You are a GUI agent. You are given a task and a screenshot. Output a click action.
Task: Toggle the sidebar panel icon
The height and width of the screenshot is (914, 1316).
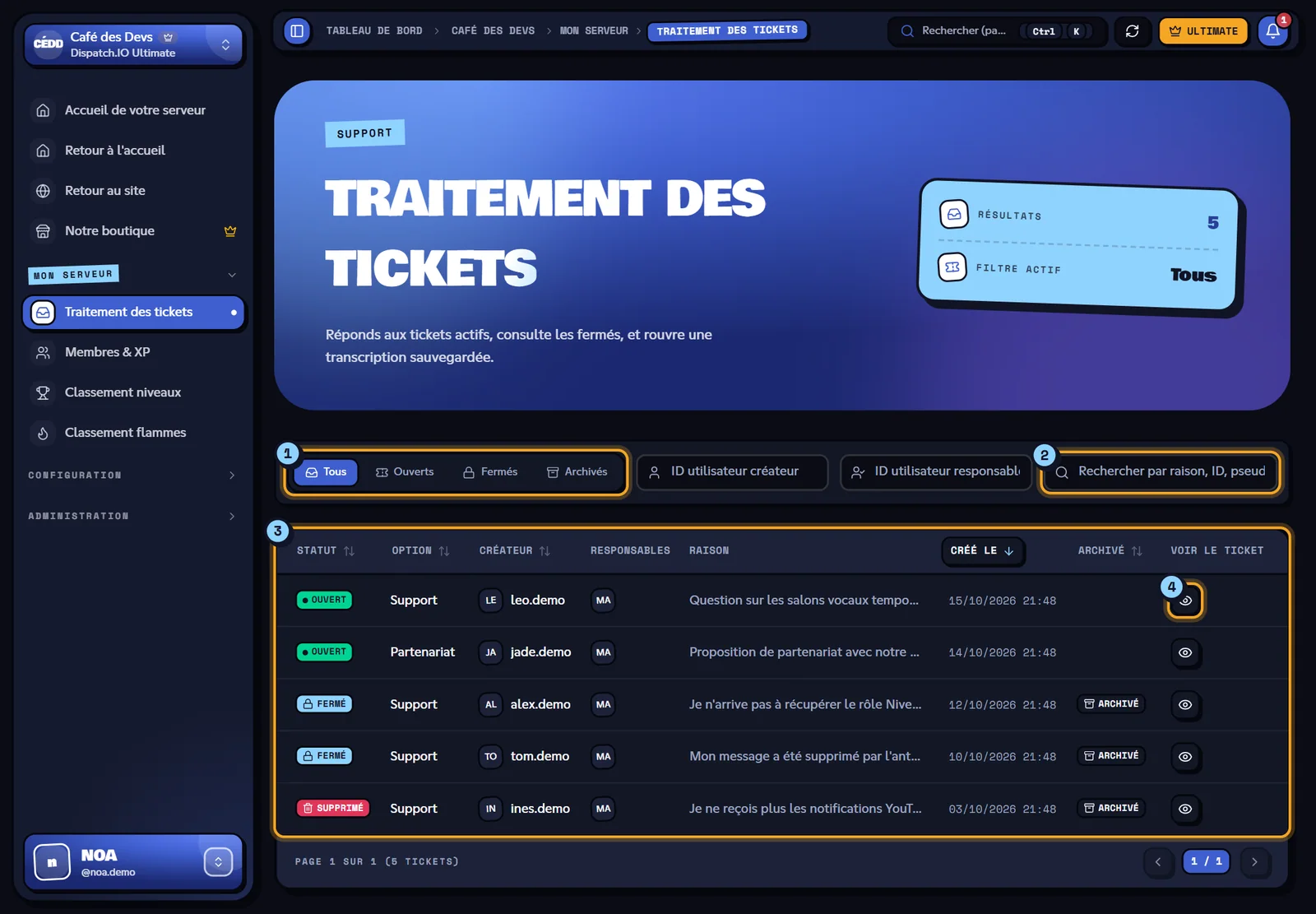(x=297, y=31)
